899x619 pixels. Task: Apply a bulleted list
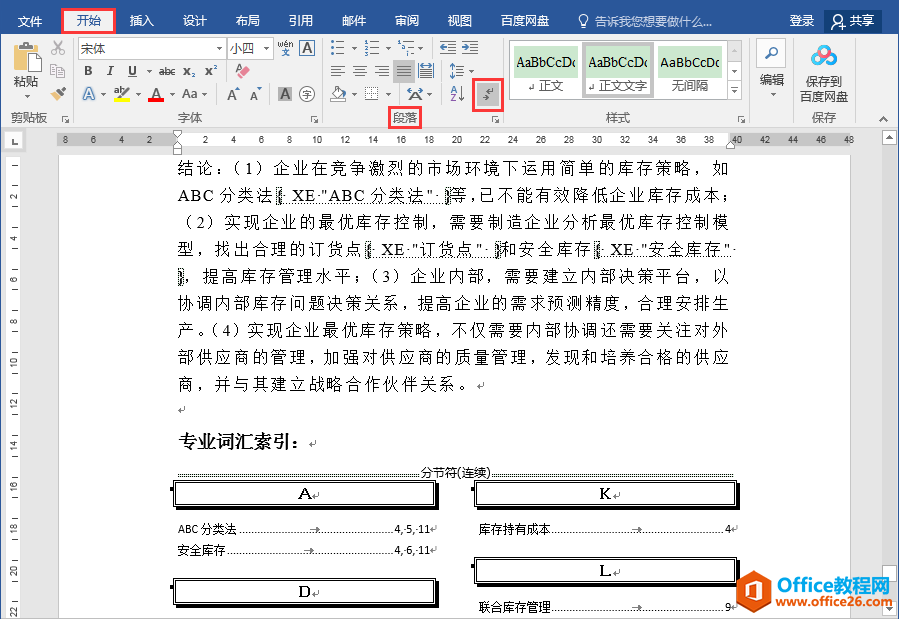tap(338, 48)
